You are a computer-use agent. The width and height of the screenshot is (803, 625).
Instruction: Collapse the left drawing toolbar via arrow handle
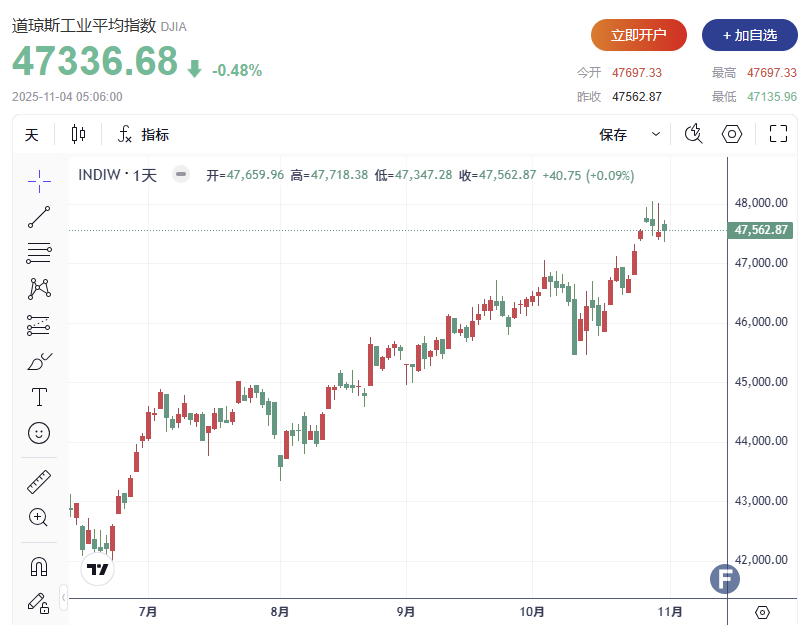tap(64, 597)
